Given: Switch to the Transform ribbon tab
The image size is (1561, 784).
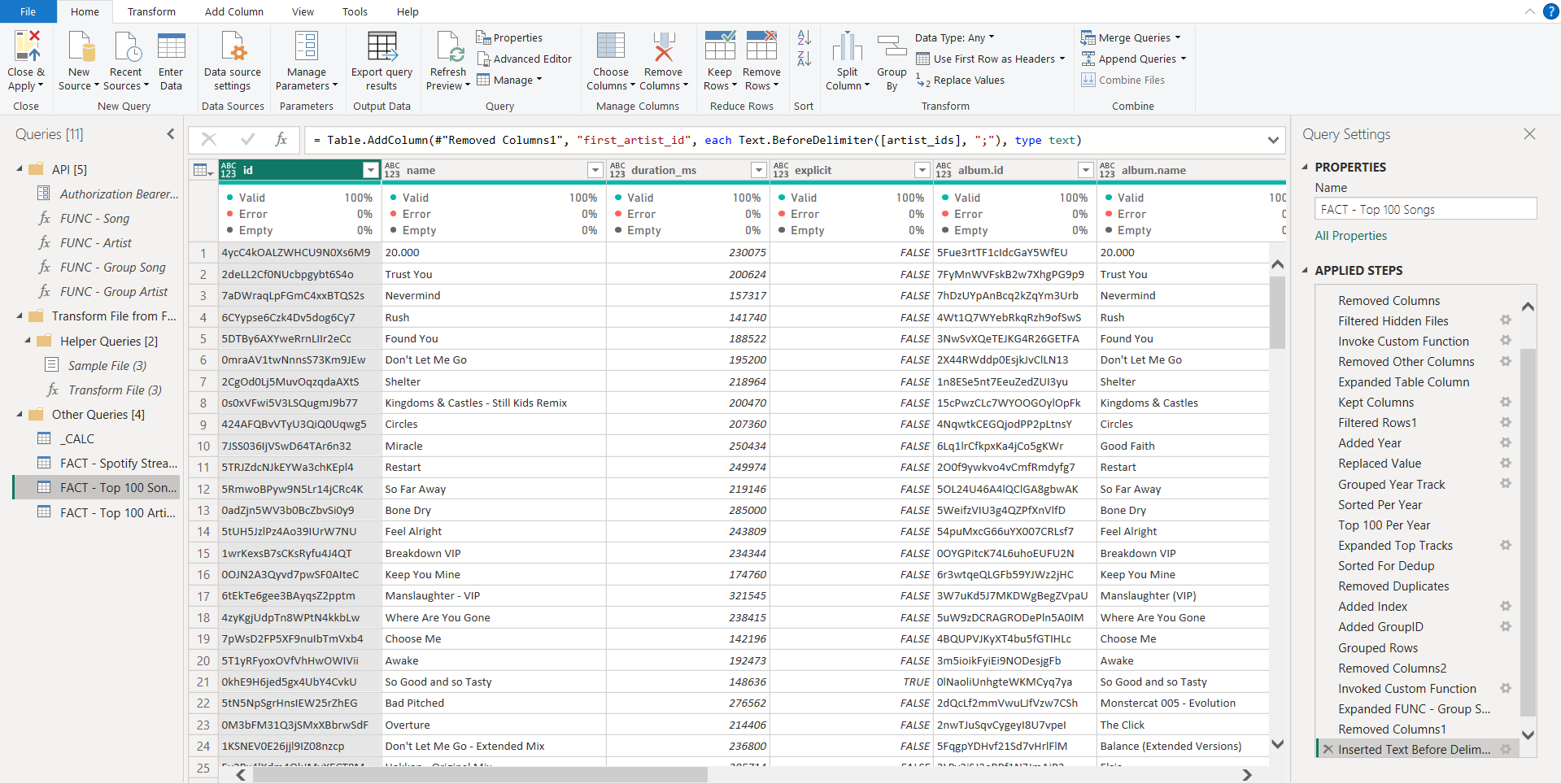Looking at the screenshot, I should coord(151,11).
